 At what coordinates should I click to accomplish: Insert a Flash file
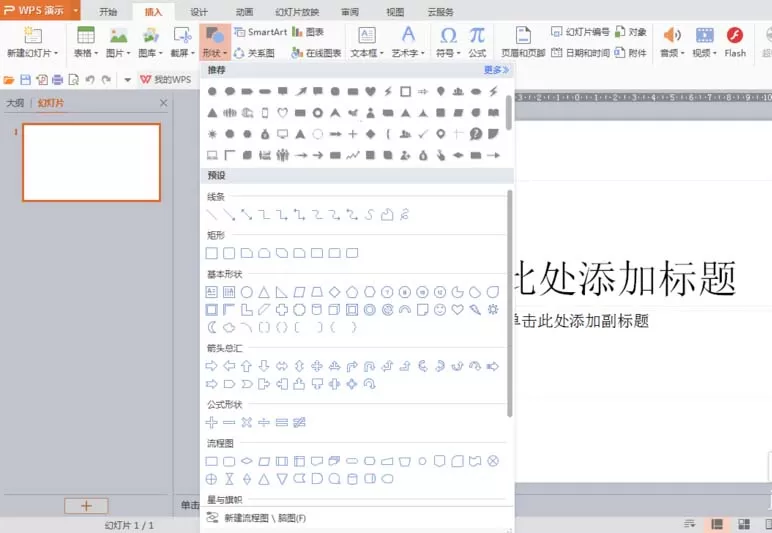coord(735,42)
